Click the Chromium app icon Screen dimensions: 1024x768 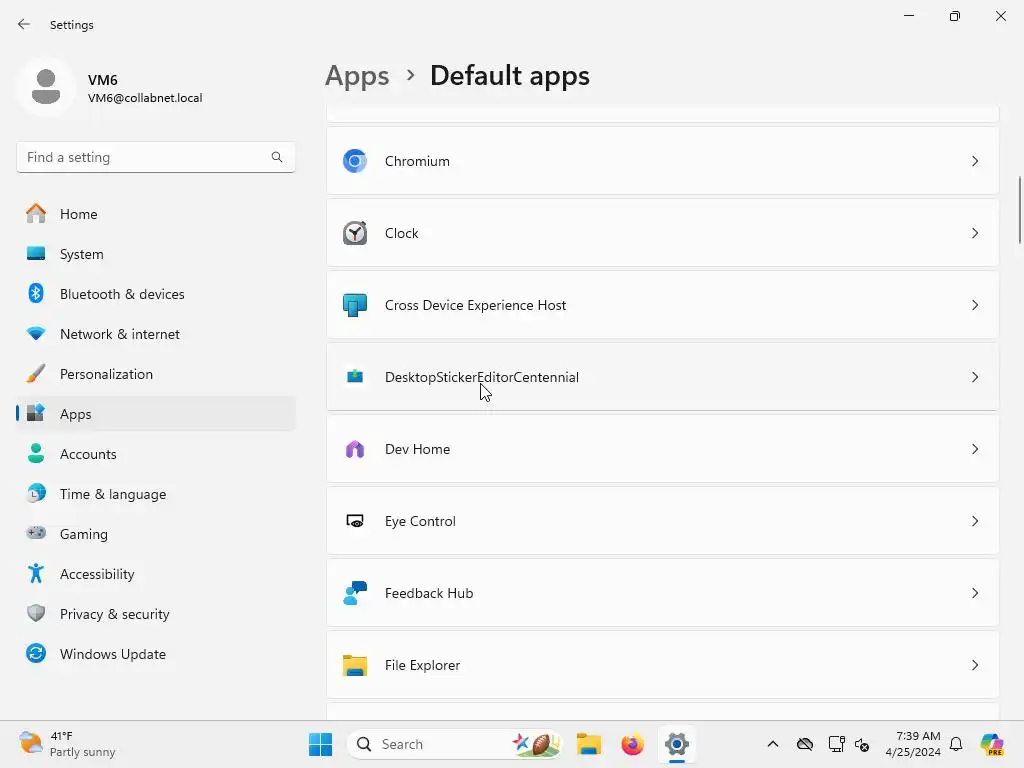(x=355, y=161)
